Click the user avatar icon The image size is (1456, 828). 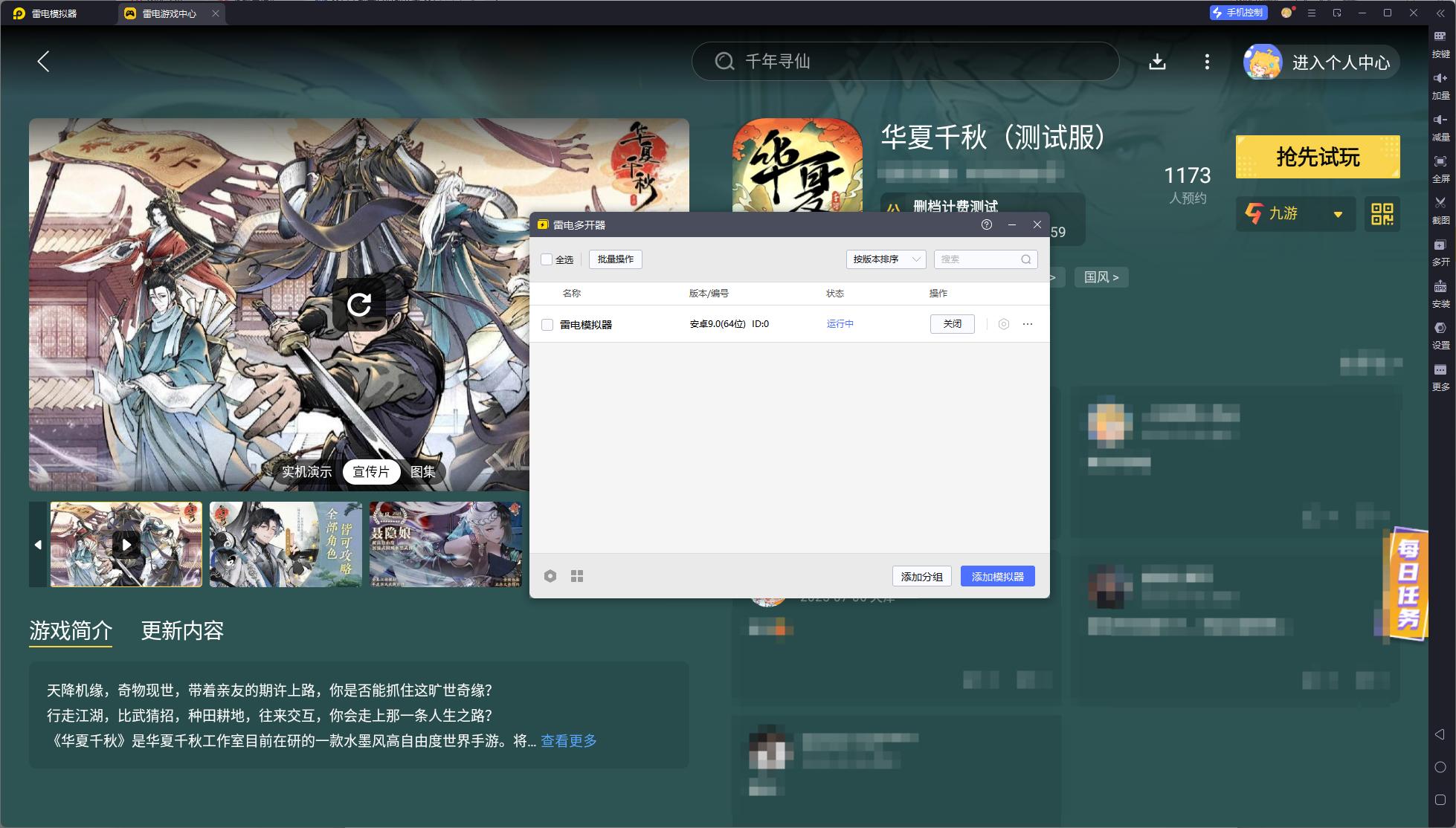[1263, 62]
